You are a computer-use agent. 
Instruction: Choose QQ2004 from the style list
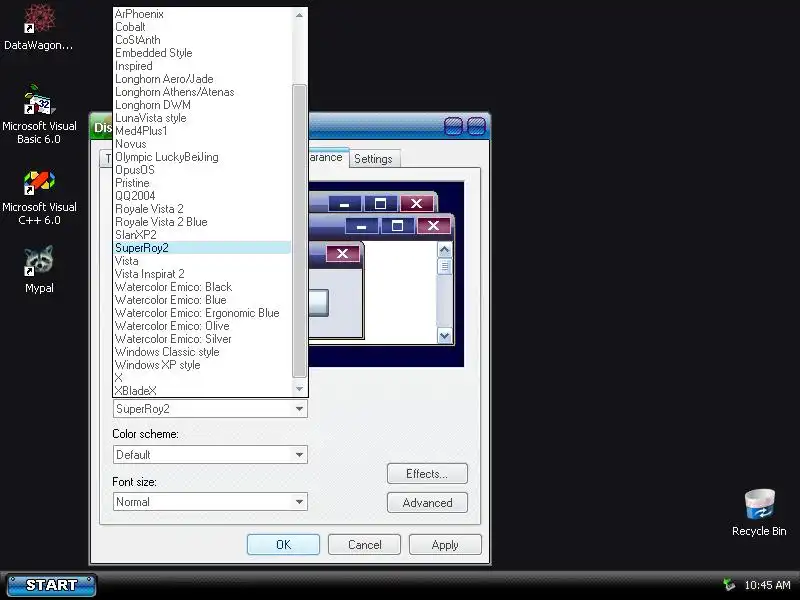pos(202,196)
